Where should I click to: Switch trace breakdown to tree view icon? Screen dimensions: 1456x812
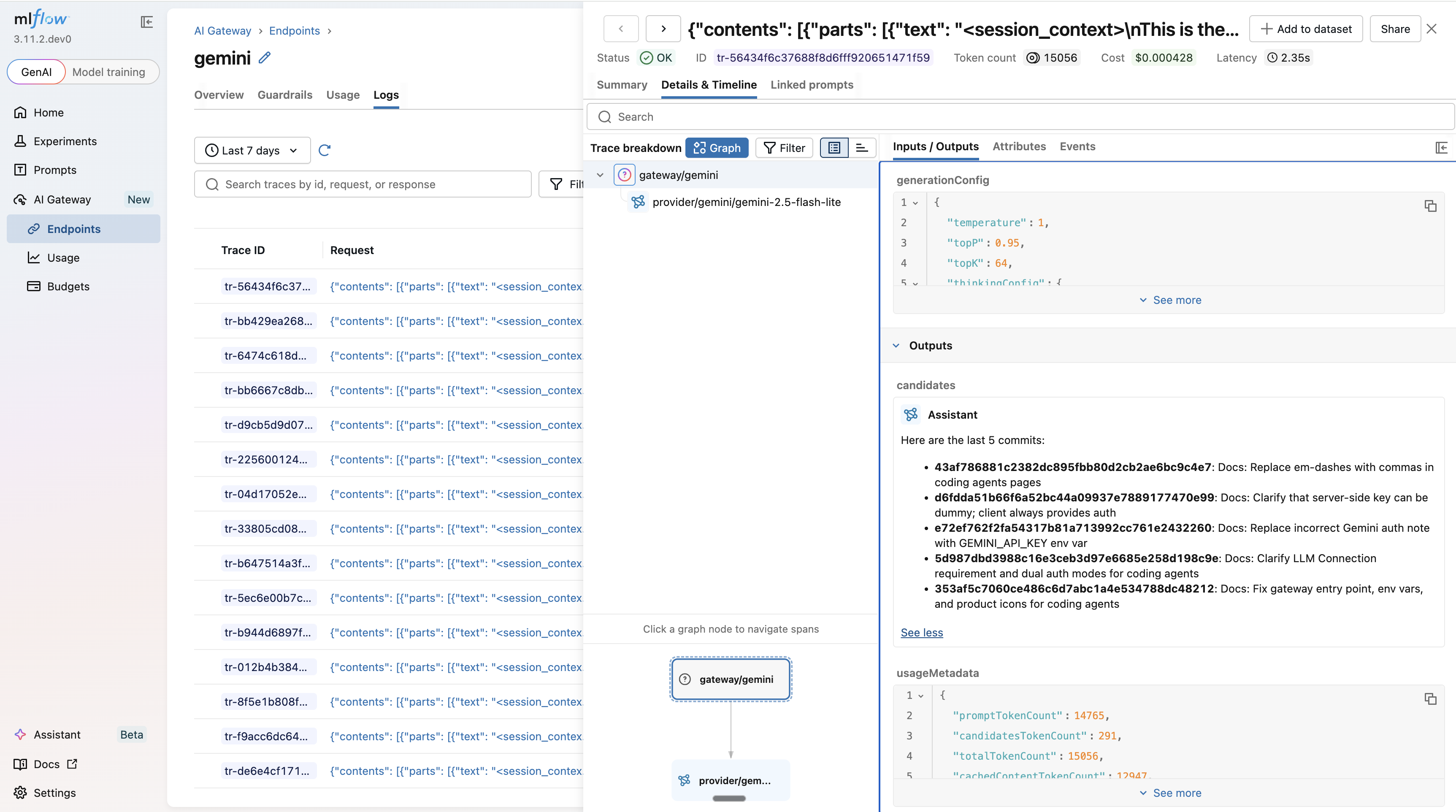point(834,148)
